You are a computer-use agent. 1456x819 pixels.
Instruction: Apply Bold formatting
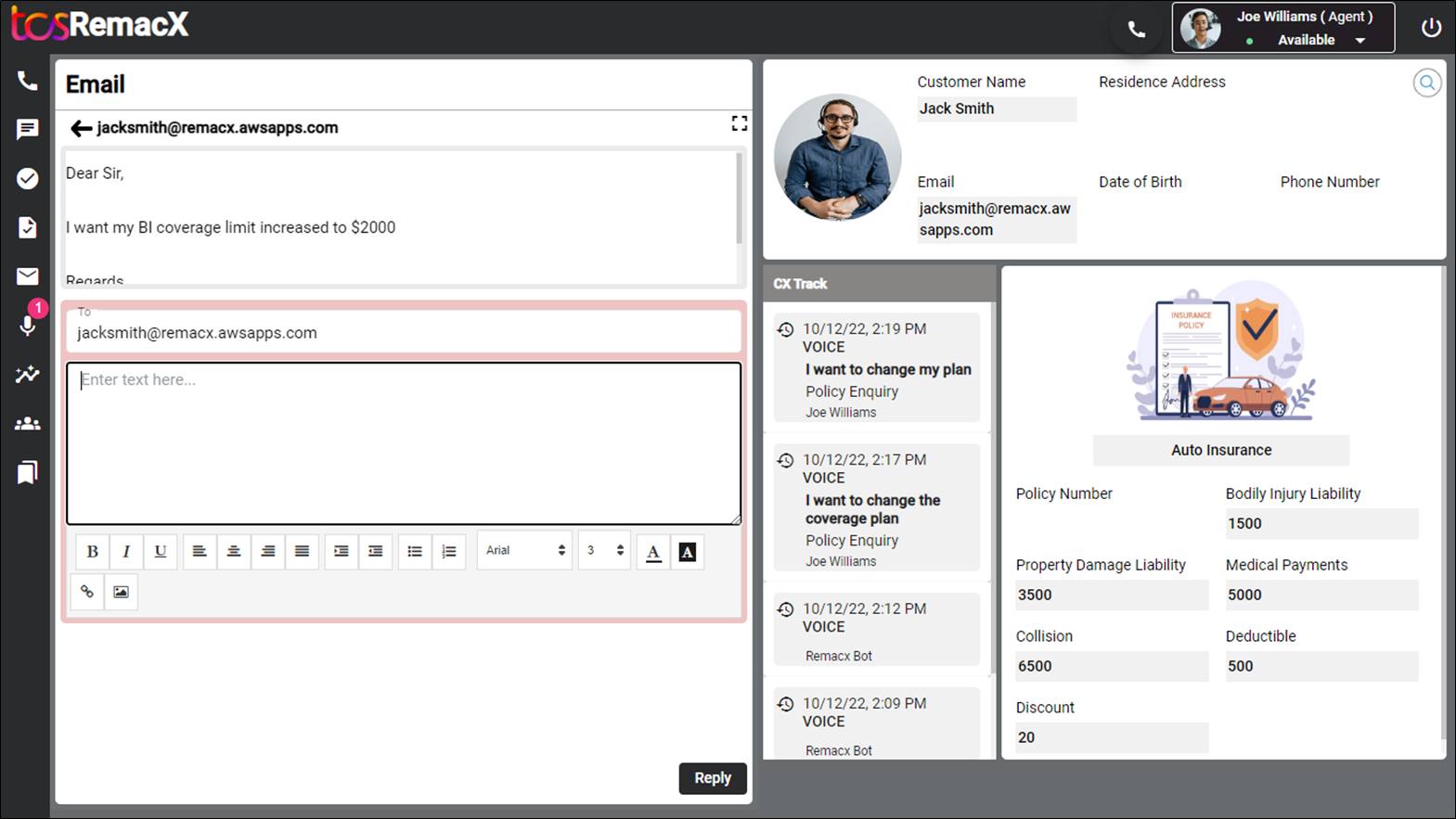coord(92,552)
